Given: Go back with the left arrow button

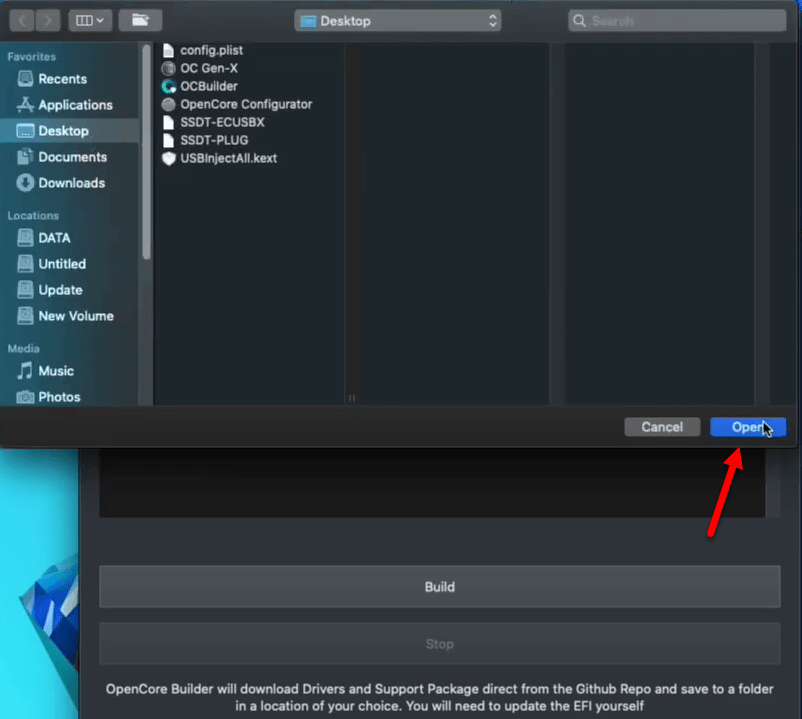Looking at the screenshot, I should 22,21.
